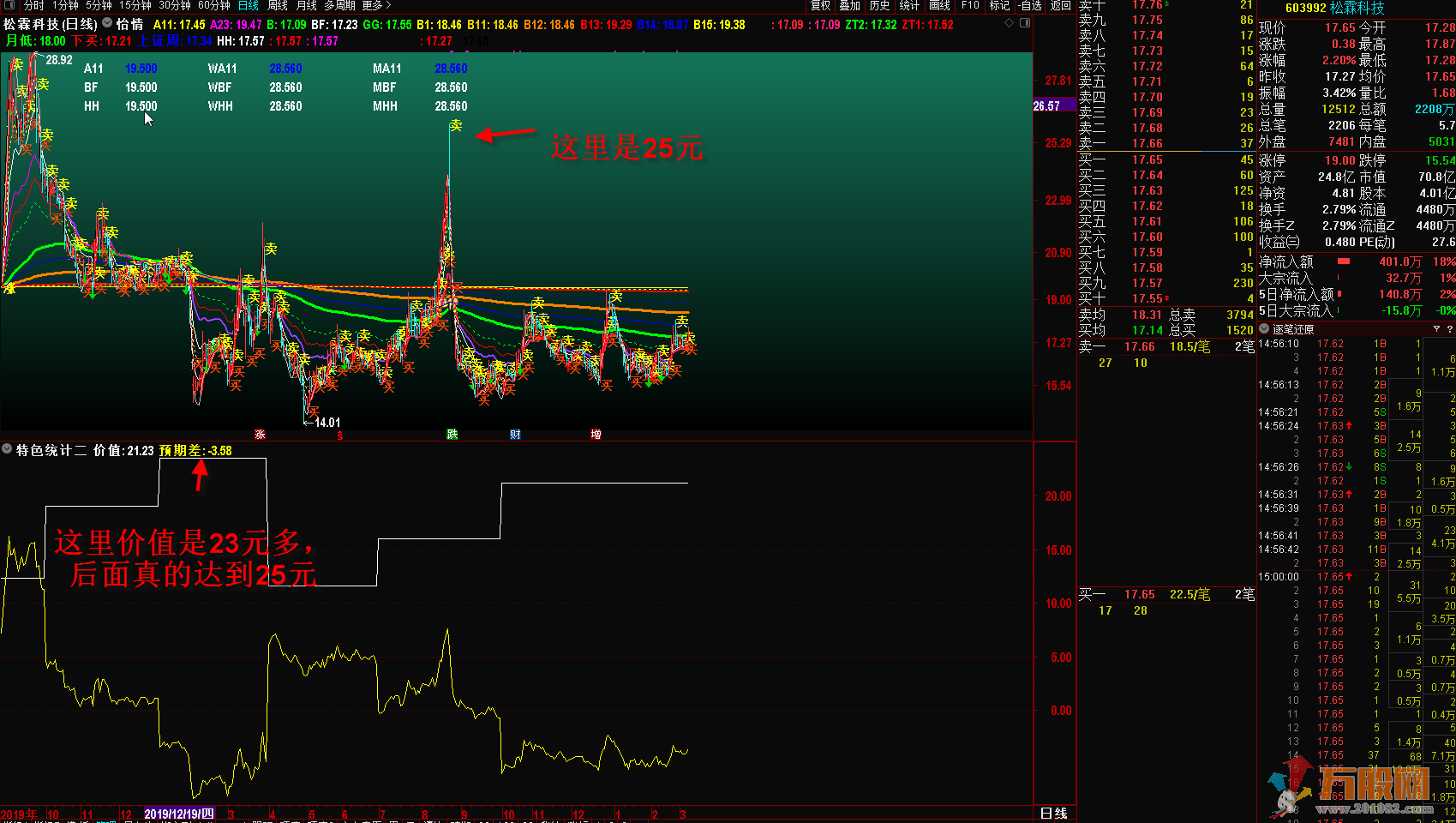This screenshot has width=1456, height=823.
Task: Expand the main chart indicator dropdown arrow
Action: click(x=107, y=23)
